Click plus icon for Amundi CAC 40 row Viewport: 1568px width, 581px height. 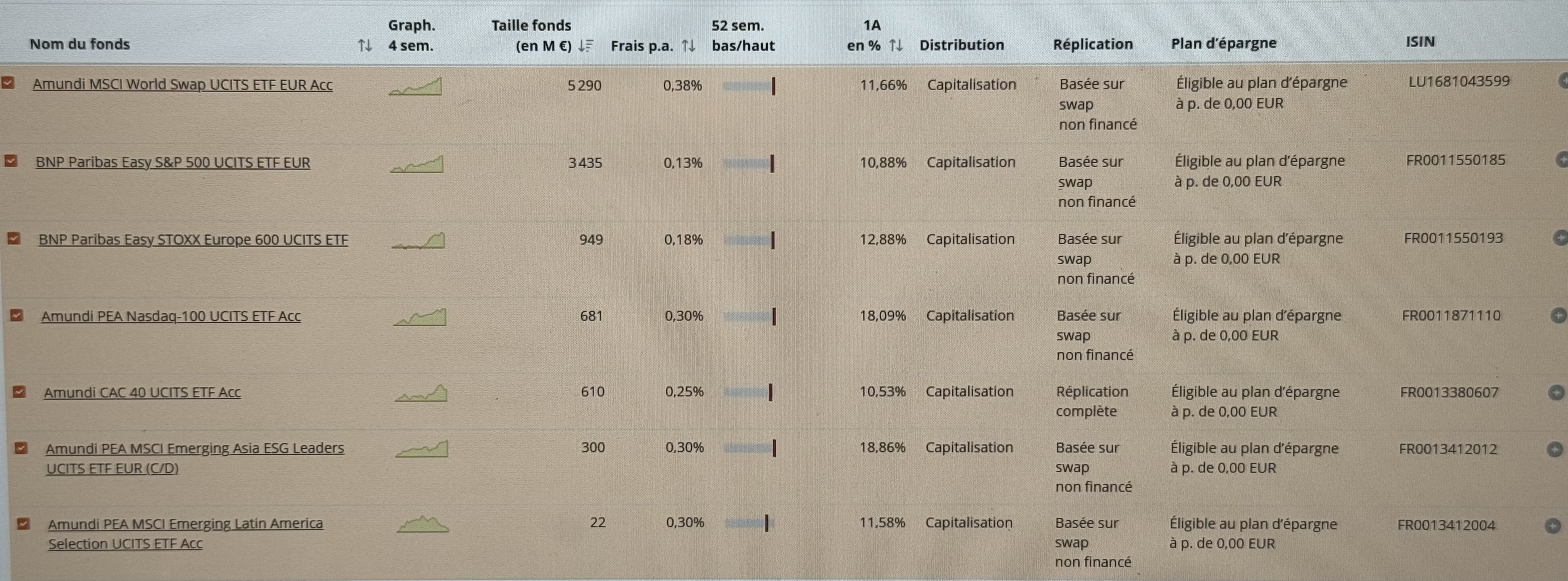1556,393
